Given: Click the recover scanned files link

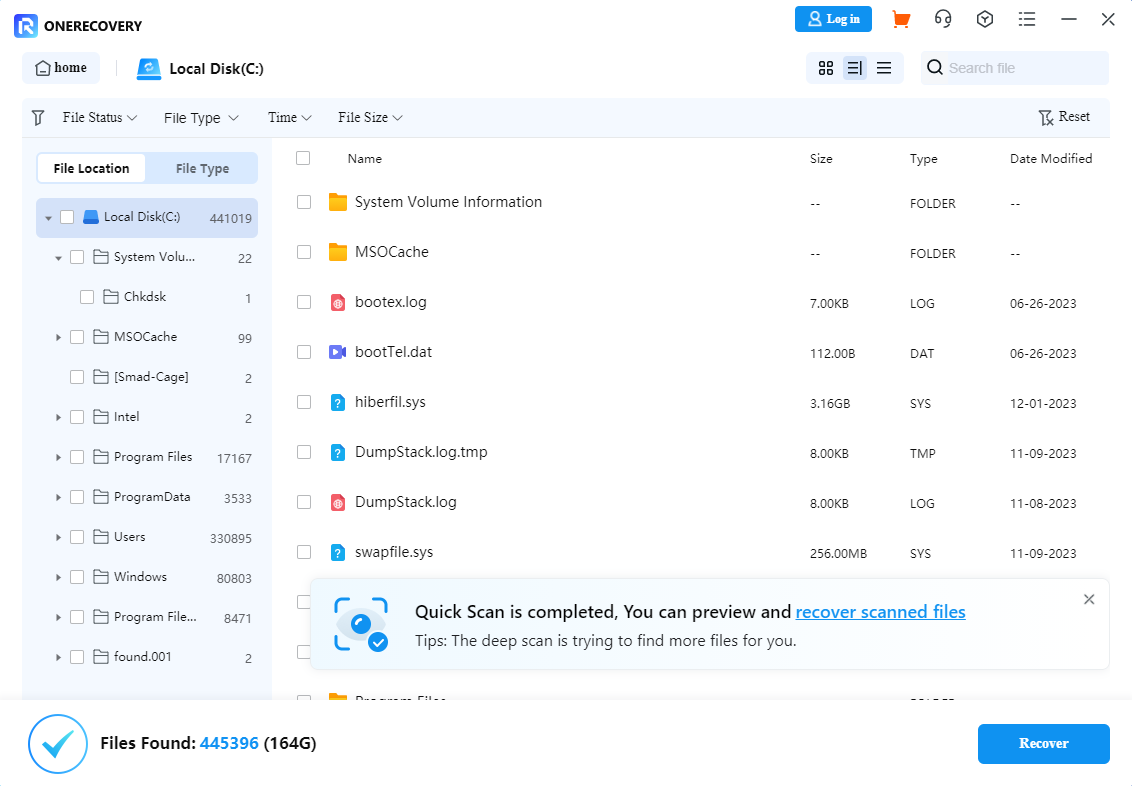Looking at the screenshot, I should (881, 612).
